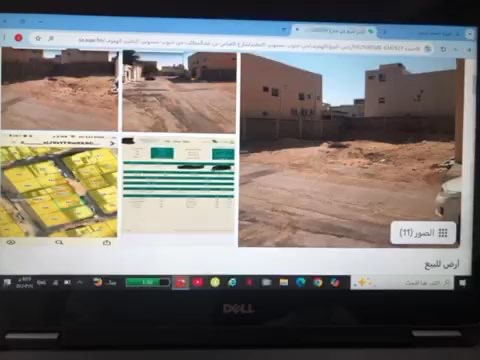This screenshot has height=360, width=480.
Task: Open the large main land photo
Action: tap(350, 150)
